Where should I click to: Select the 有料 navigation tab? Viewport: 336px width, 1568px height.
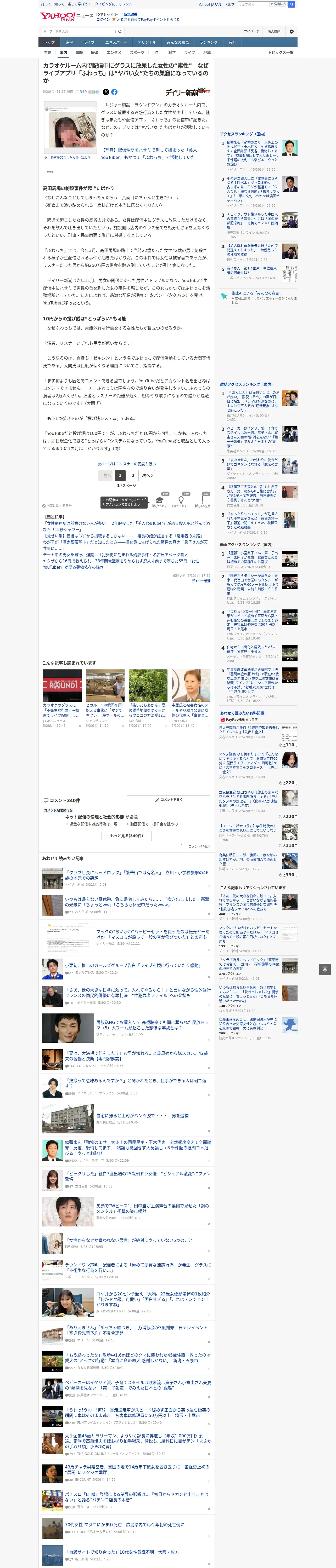[232, 43]
